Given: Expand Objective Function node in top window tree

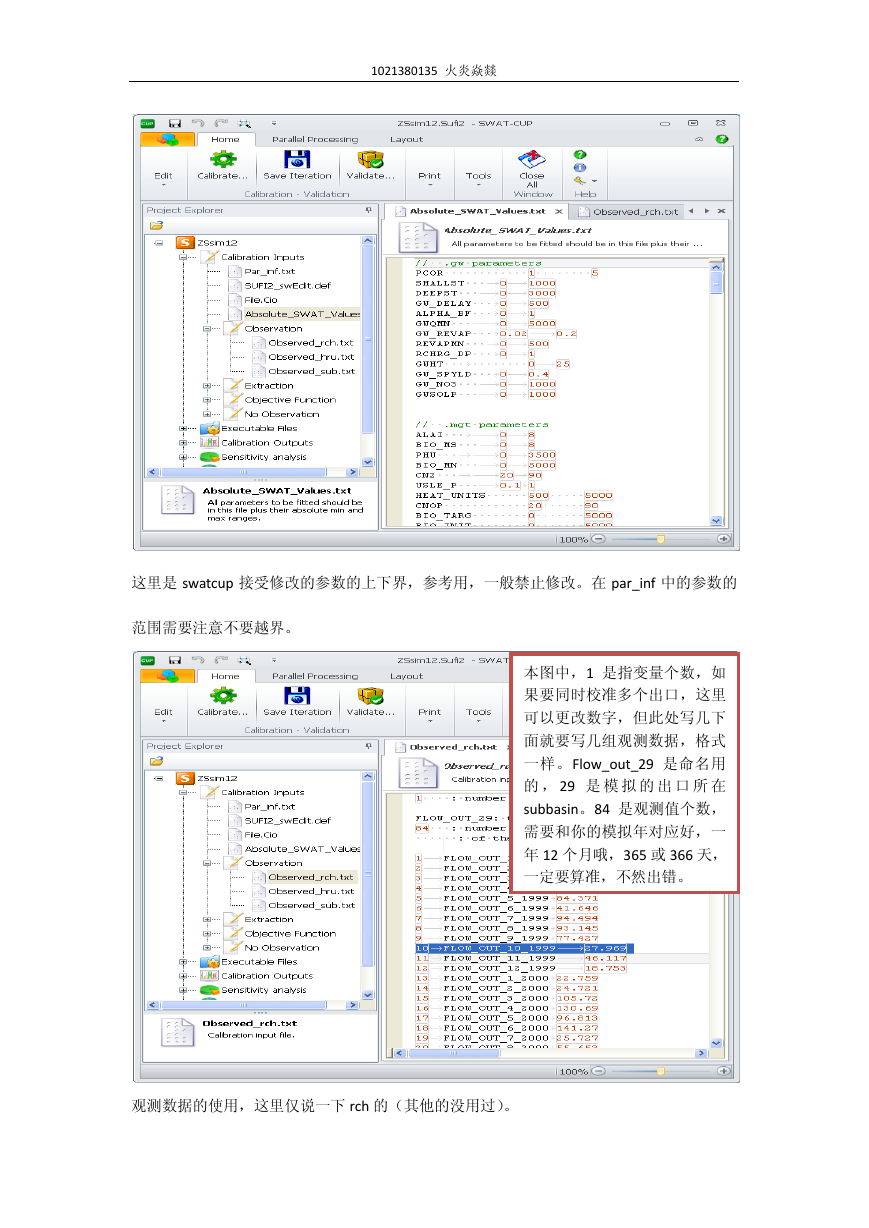Looking at the screenshot, I should [x=207, y=399].
